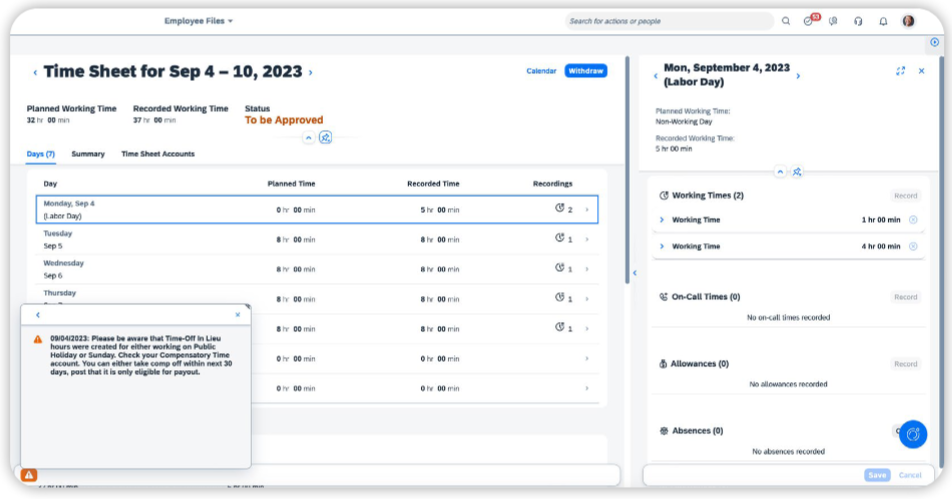
Task: Go to previous day arrow in details panel
Action: click(x=655, y=76)
